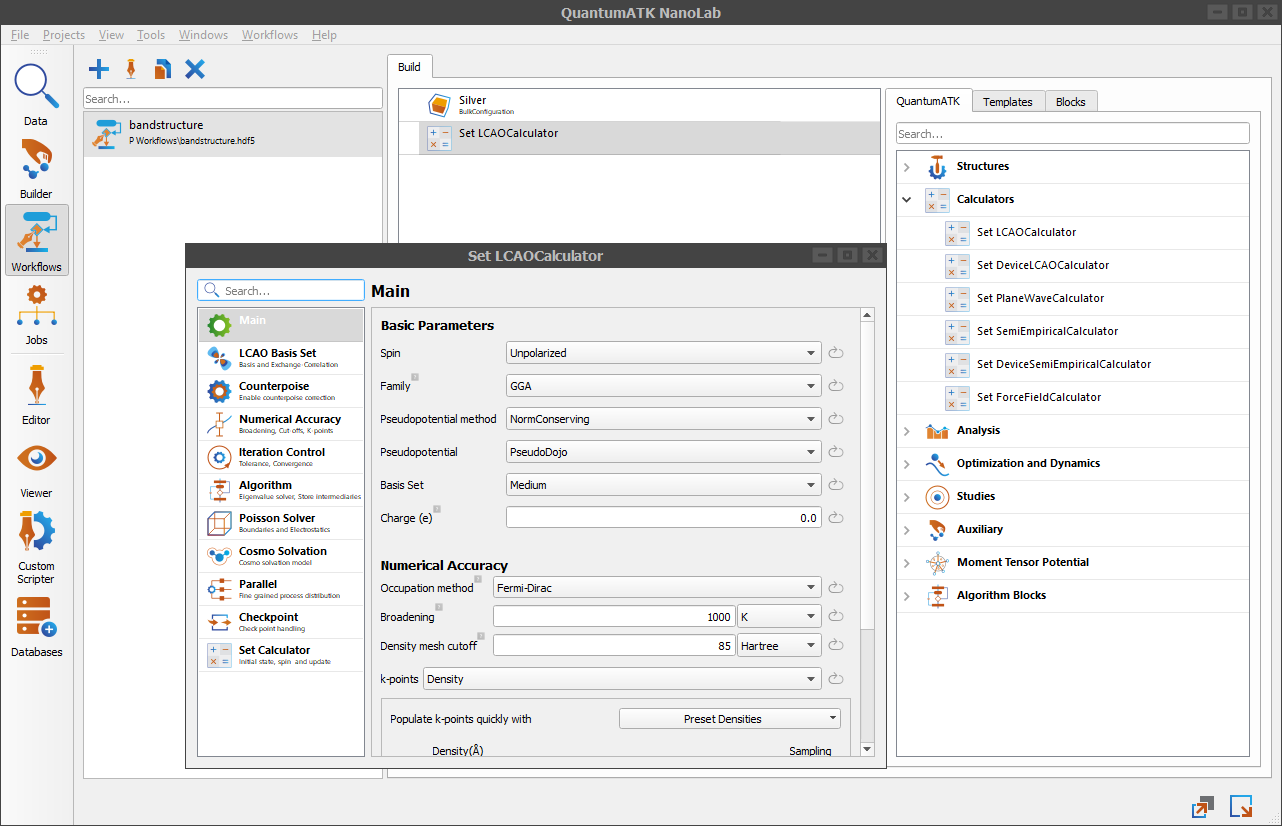Switch to the Blocks tab

point(1071,102)
